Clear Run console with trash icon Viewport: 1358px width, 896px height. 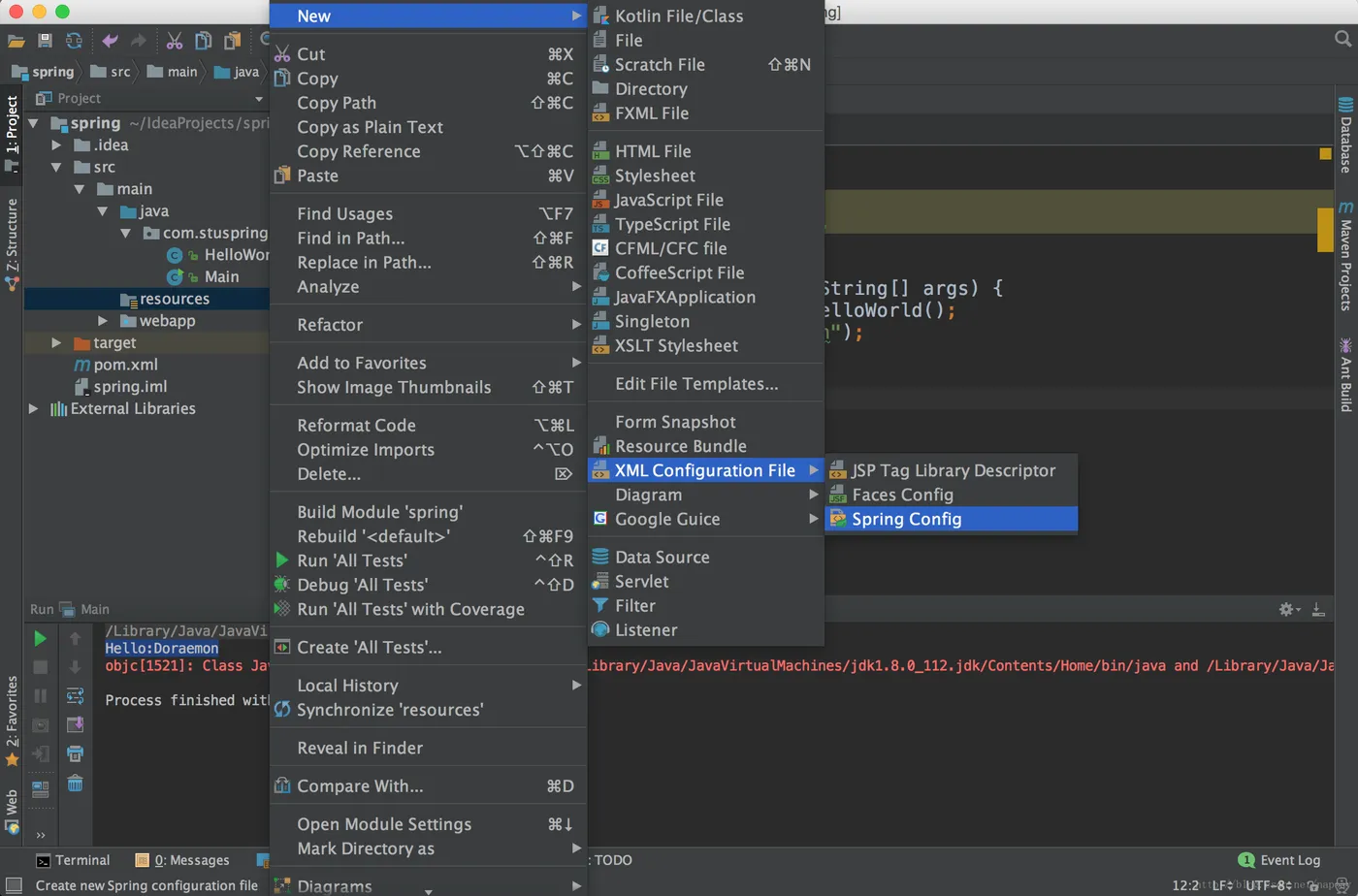pyautogui.click(x=75, y=784)
